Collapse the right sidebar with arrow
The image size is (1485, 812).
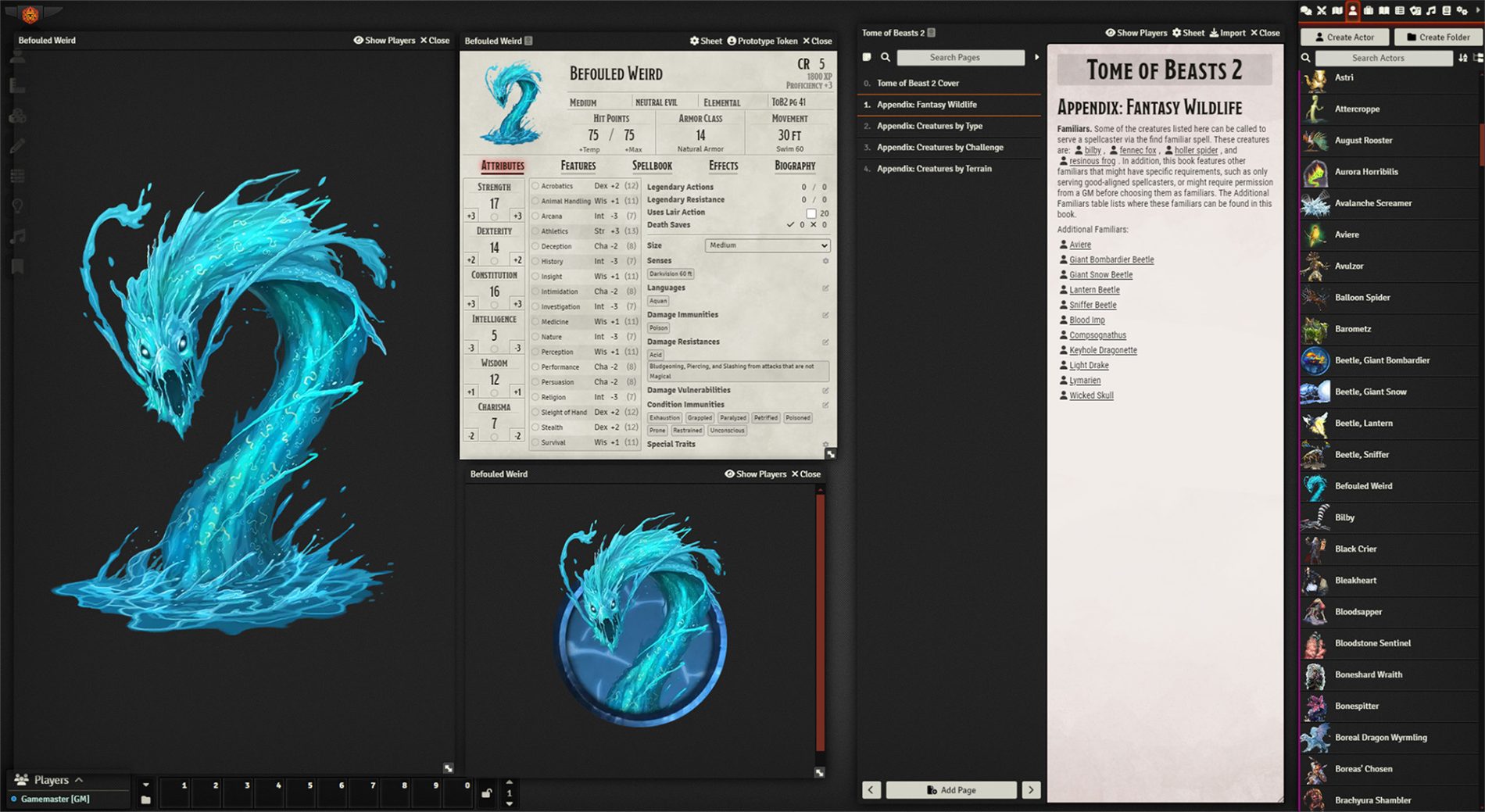tap(1478, 11)
